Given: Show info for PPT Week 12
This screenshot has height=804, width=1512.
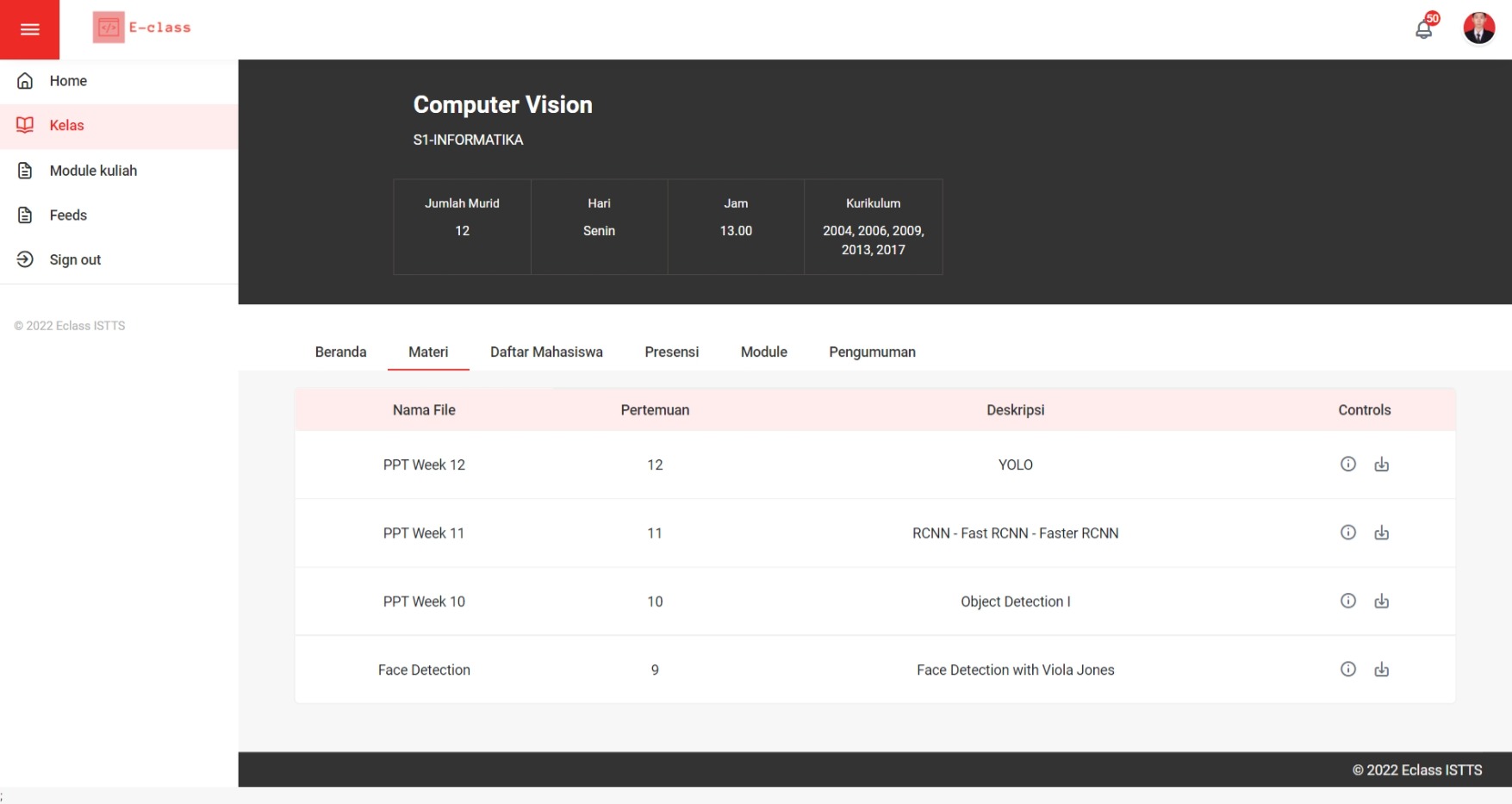Looking at the screenshot, I should 1348,464.
